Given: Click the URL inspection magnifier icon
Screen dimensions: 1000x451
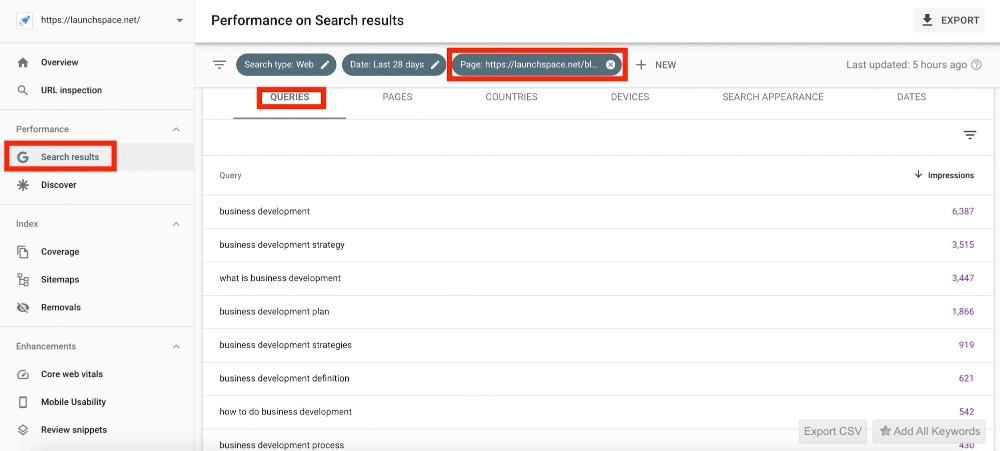Looking at the screenshot, I should point(23,91).
